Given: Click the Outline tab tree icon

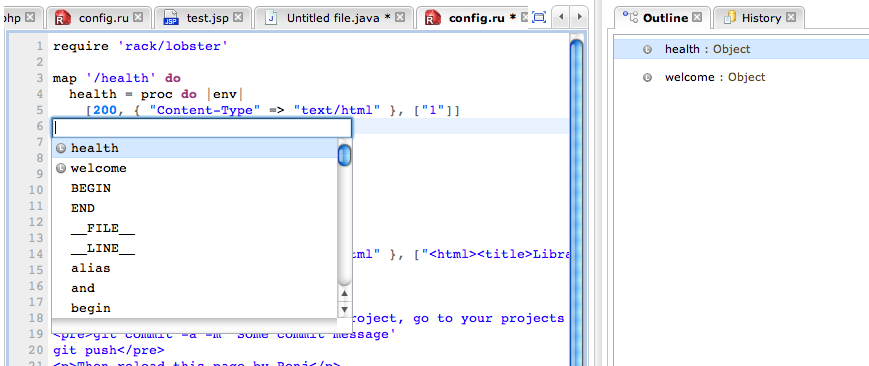Looking at the screenshot, I should (630, 18).
